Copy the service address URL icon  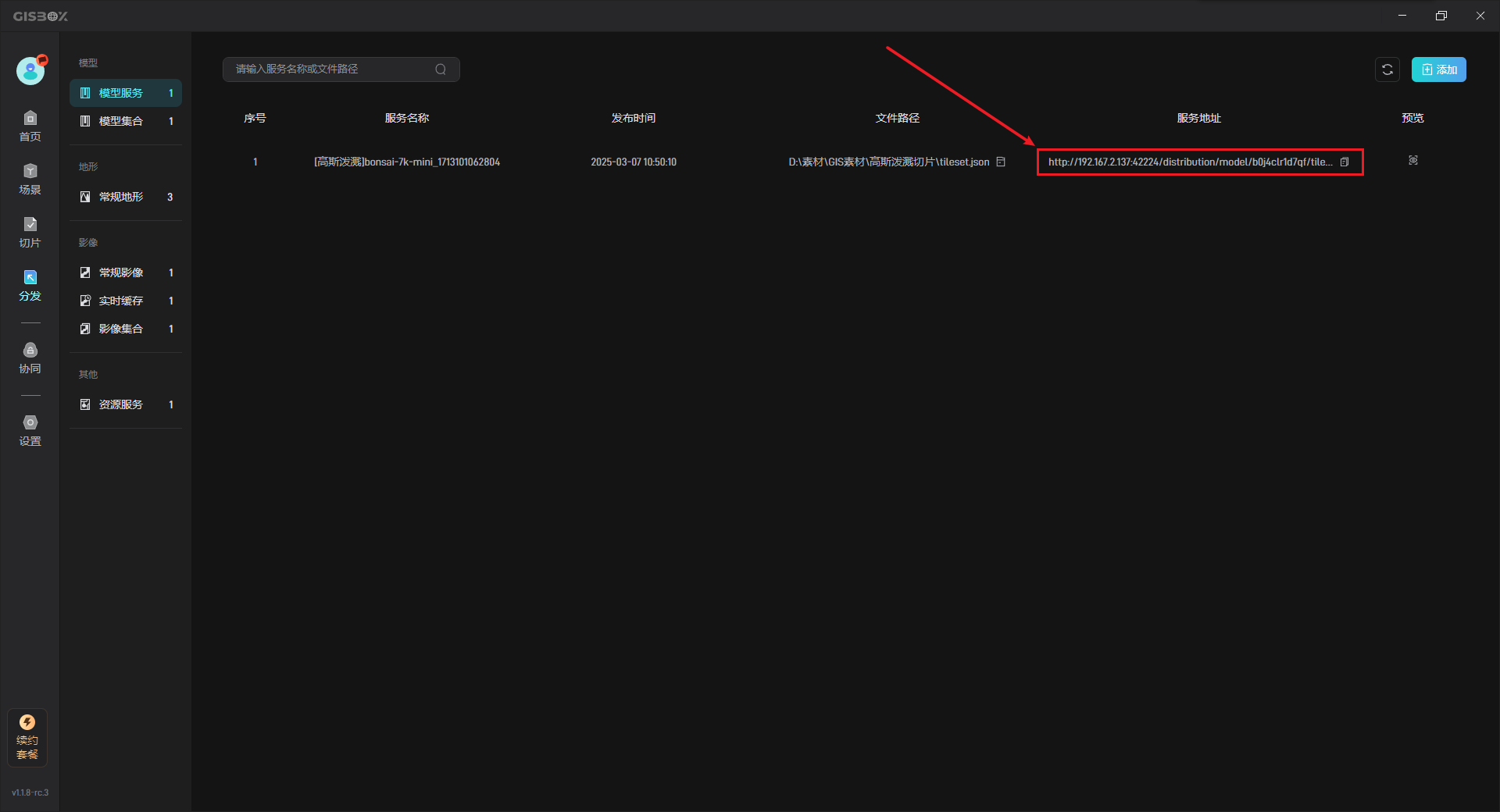point(1345,162)
